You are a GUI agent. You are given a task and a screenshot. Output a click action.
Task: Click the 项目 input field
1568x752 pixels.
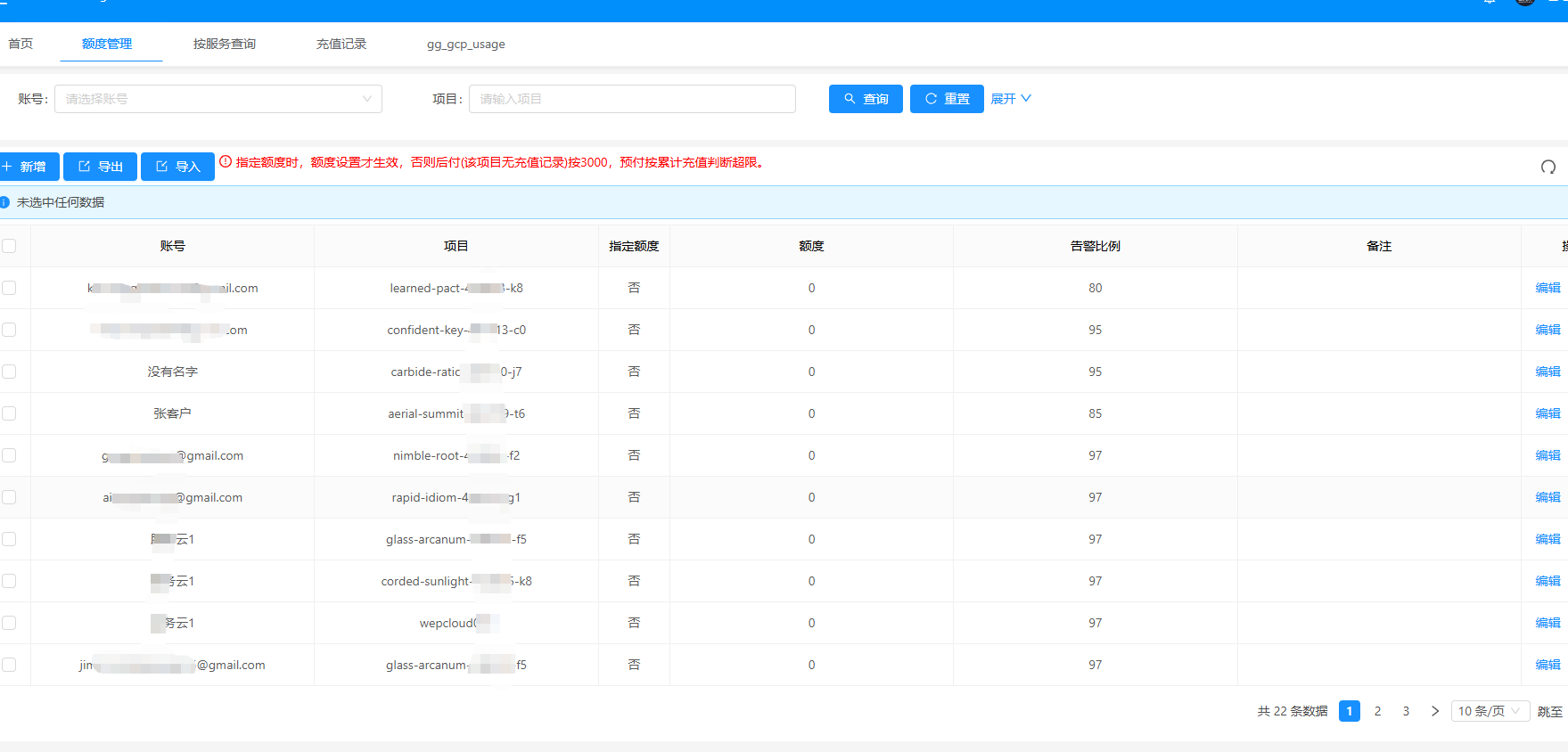point(632,99)
